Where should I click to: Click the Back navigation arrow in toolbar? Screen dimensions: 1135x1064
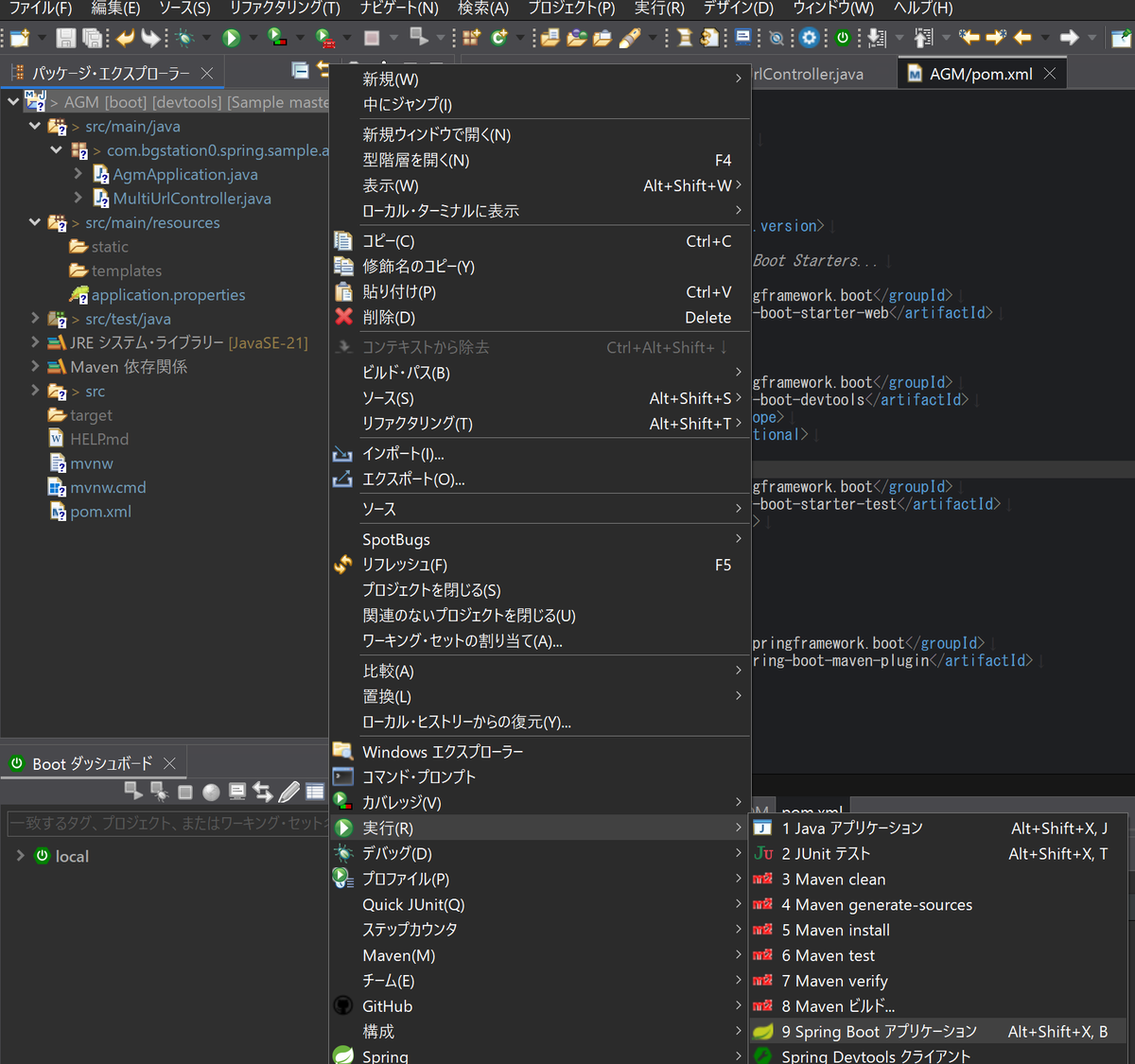point(1022,38)
